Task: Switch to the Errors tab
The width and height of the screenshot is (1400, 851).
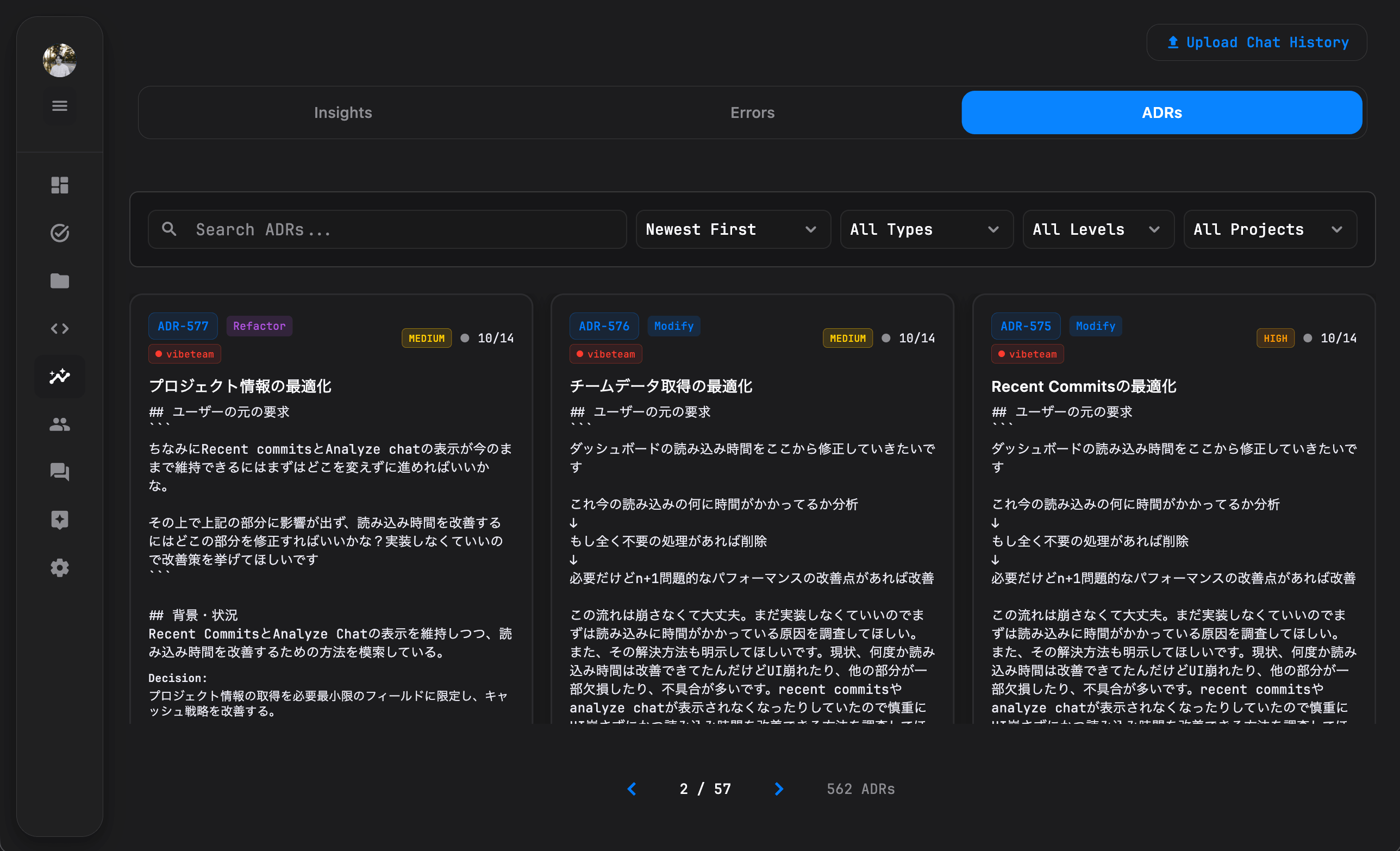Action: [752, 112]
